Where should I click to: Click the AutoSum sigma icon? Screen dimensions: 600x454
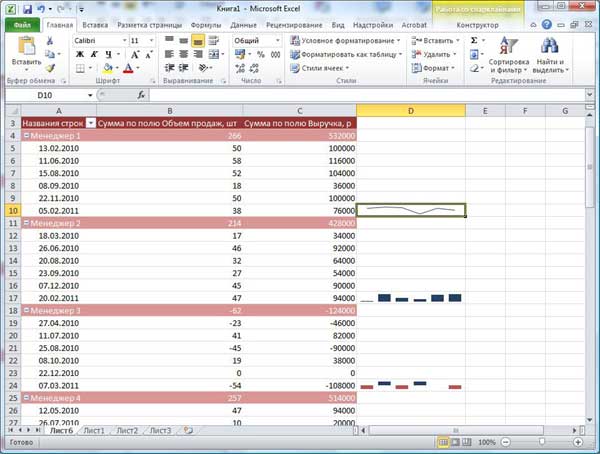coord(474,41)
